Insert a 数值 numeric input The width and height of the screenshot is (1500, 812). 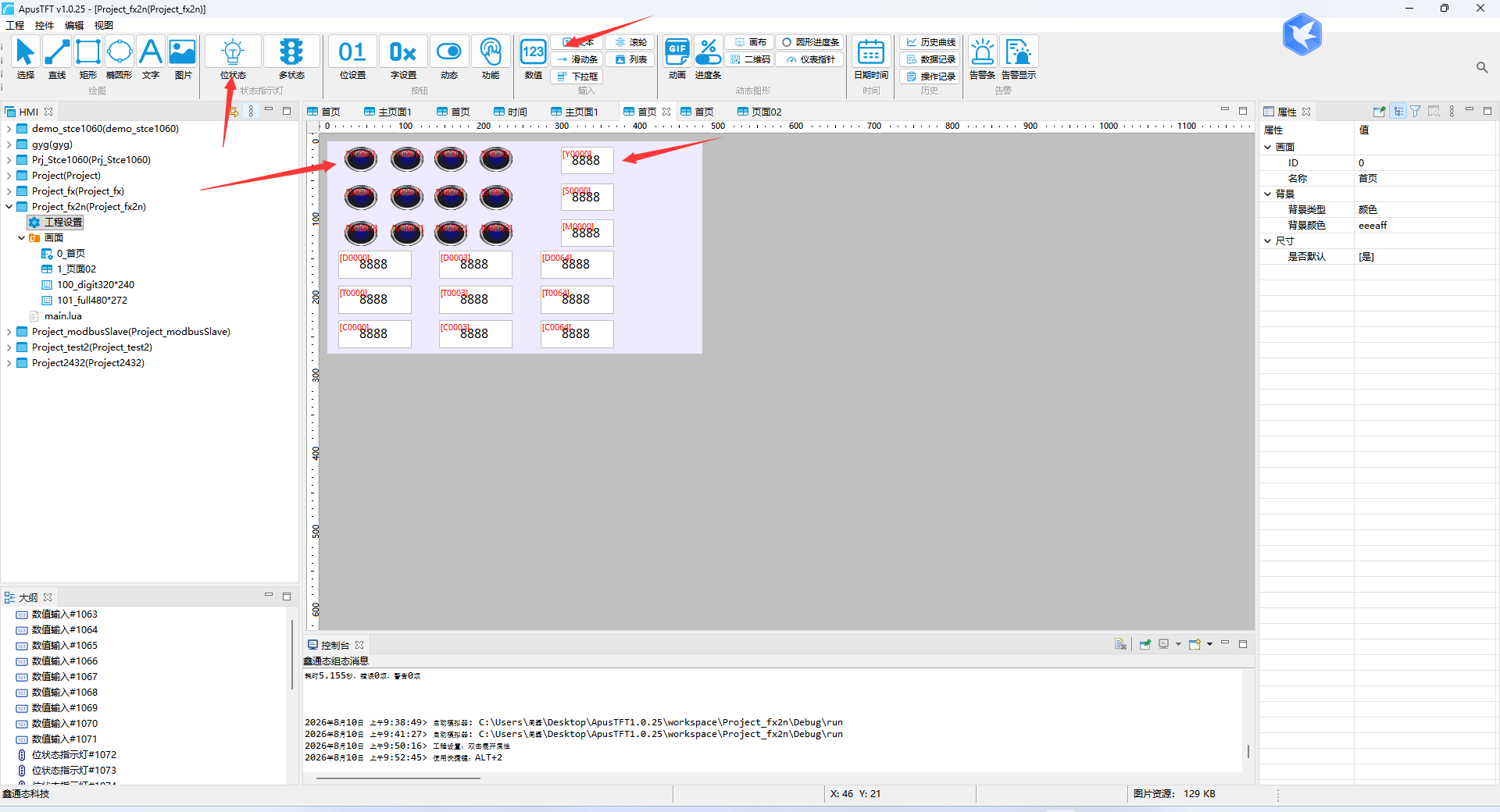(534, 59)
